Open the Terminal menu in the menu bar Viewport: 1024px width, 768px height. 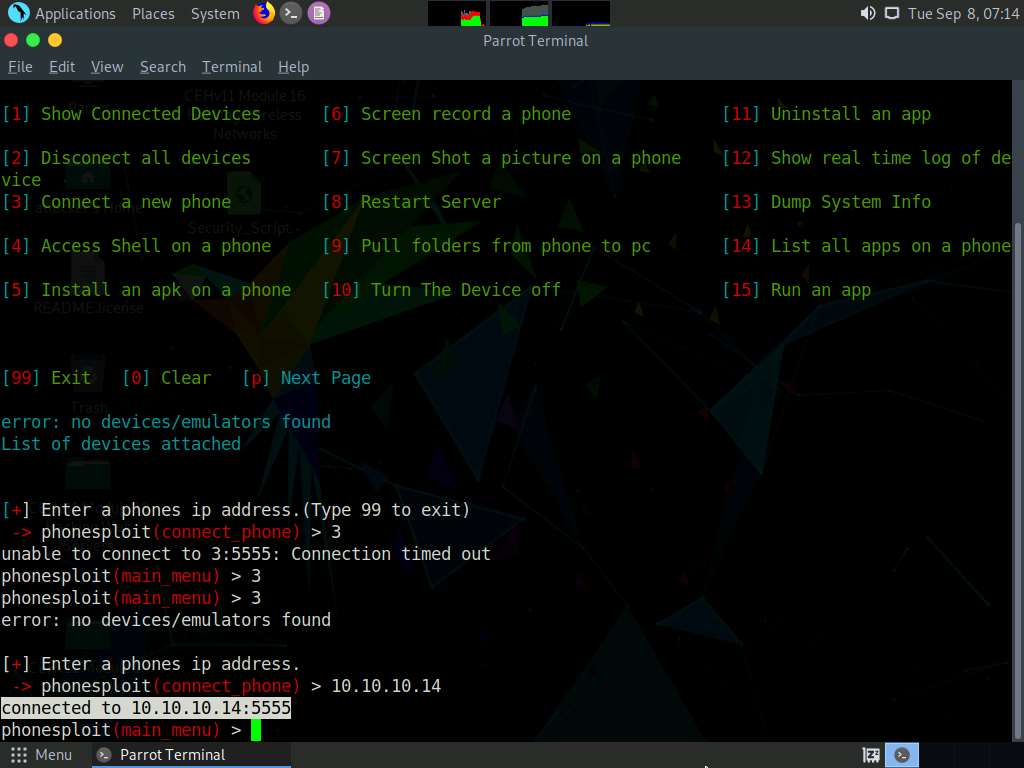click(x=231, y=67)
